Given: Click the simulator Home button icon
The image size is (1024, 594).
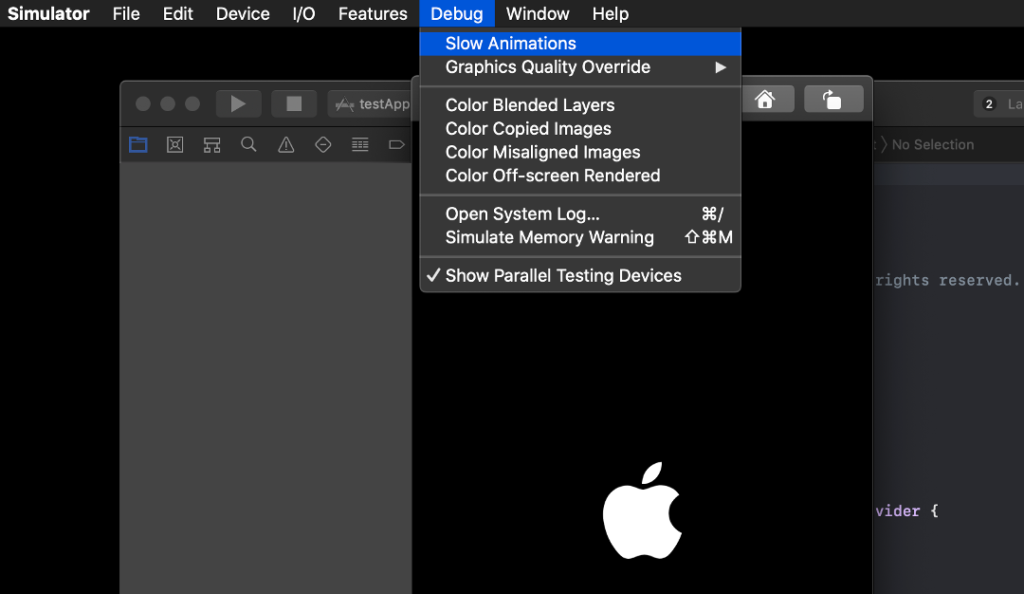Looking at the screenshot, I should [x=765, y=99].
